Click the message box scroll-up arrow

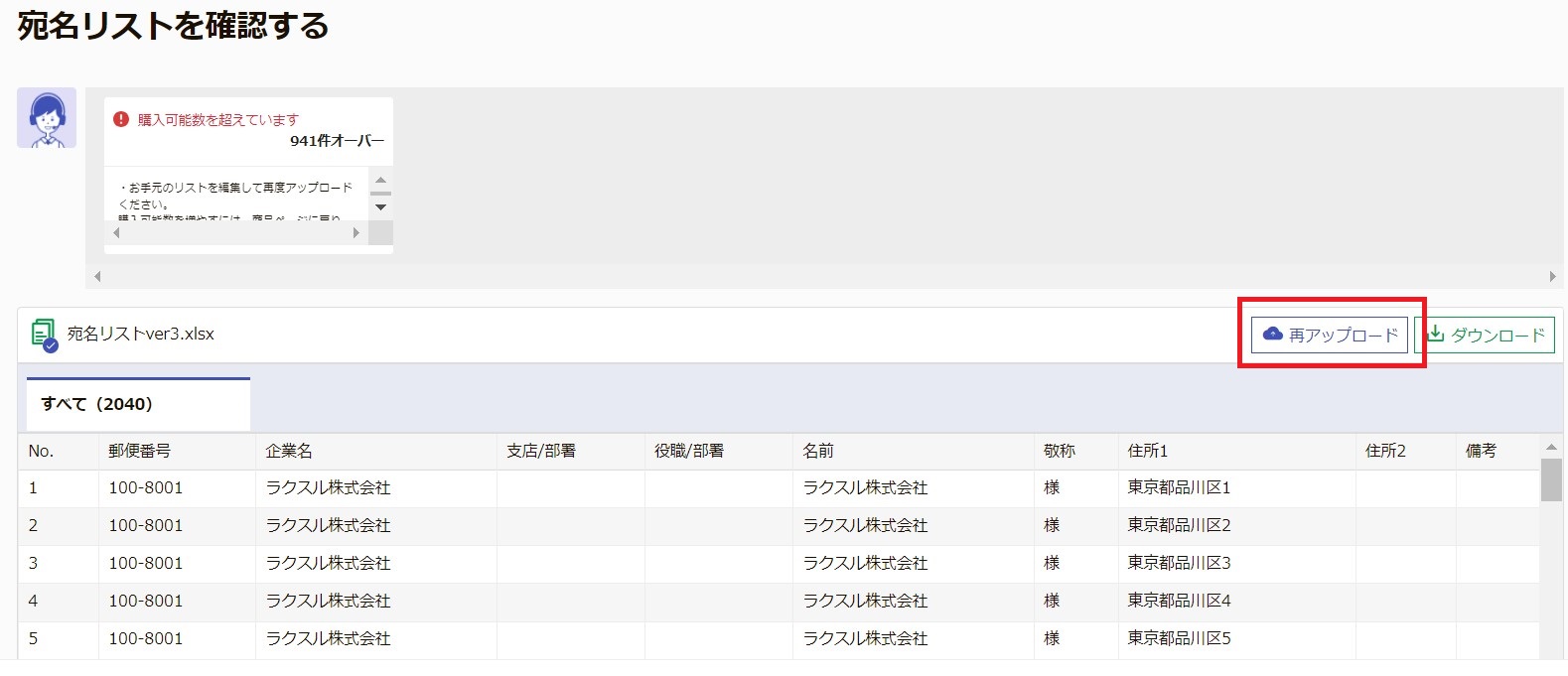tap(380, 180)
